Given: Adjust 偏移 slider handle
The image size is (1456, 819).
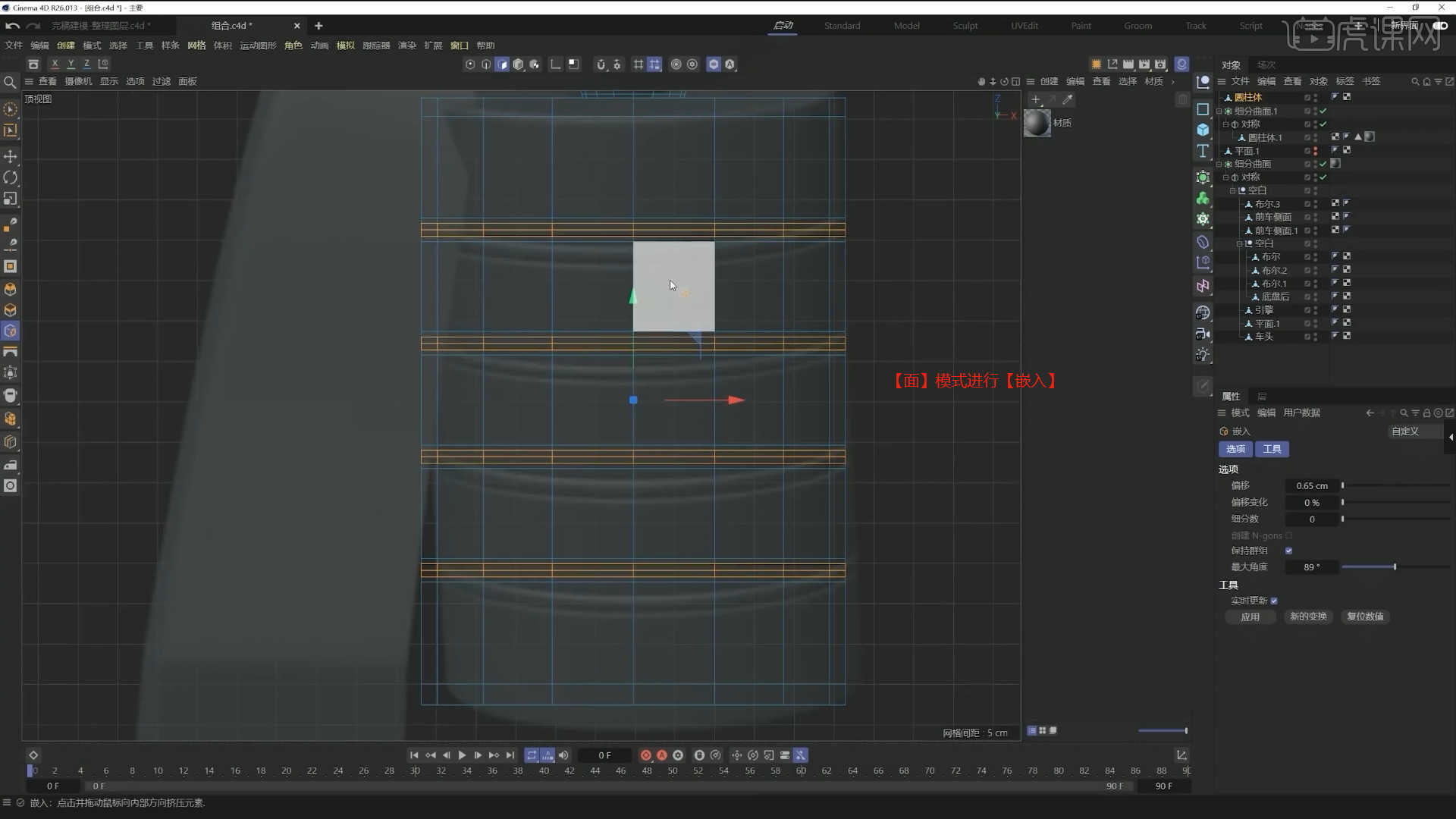Looking at the screenshot, I should coord(1342,485).
